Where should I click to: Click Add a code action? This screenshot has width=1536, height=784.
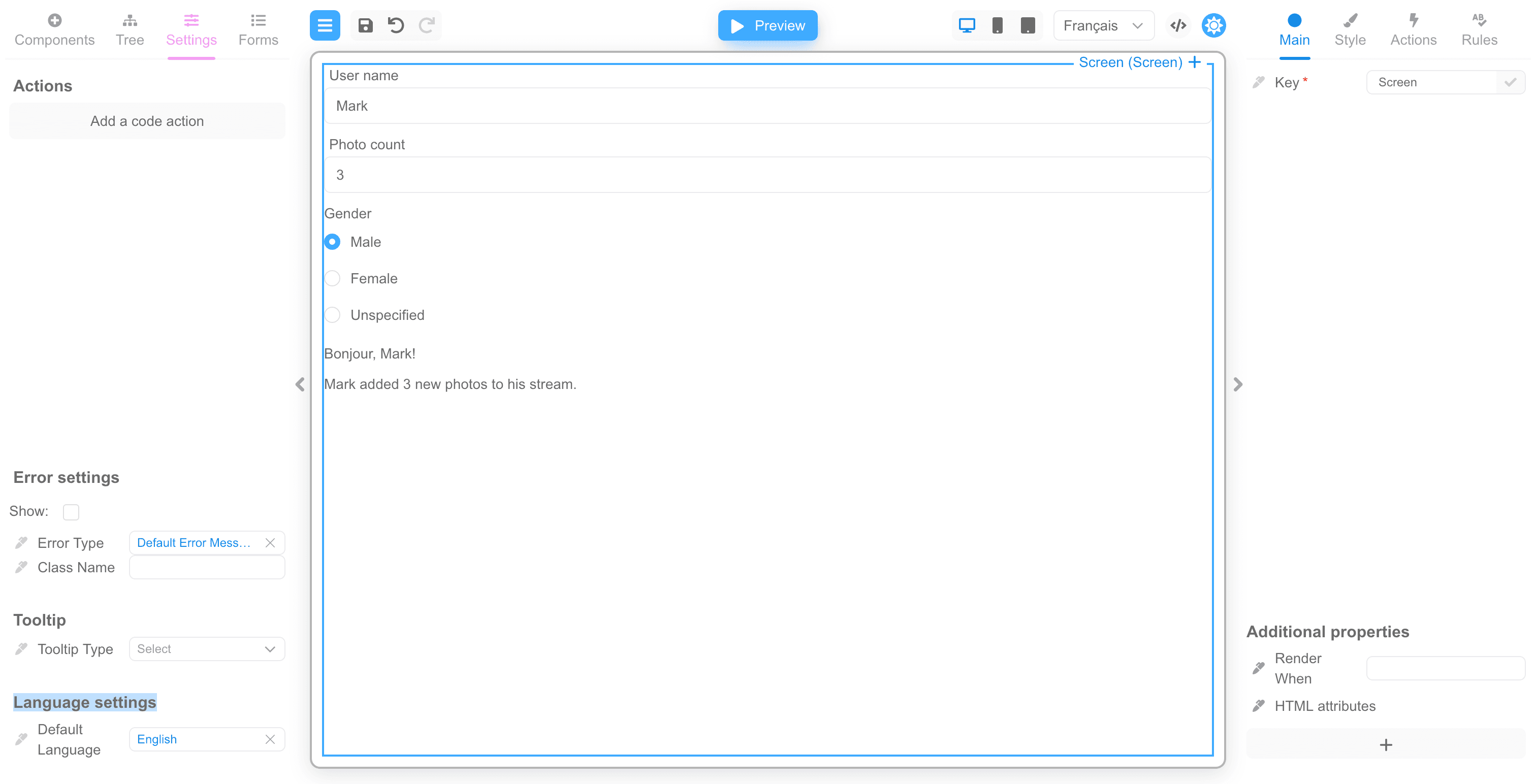click(147, 121)
